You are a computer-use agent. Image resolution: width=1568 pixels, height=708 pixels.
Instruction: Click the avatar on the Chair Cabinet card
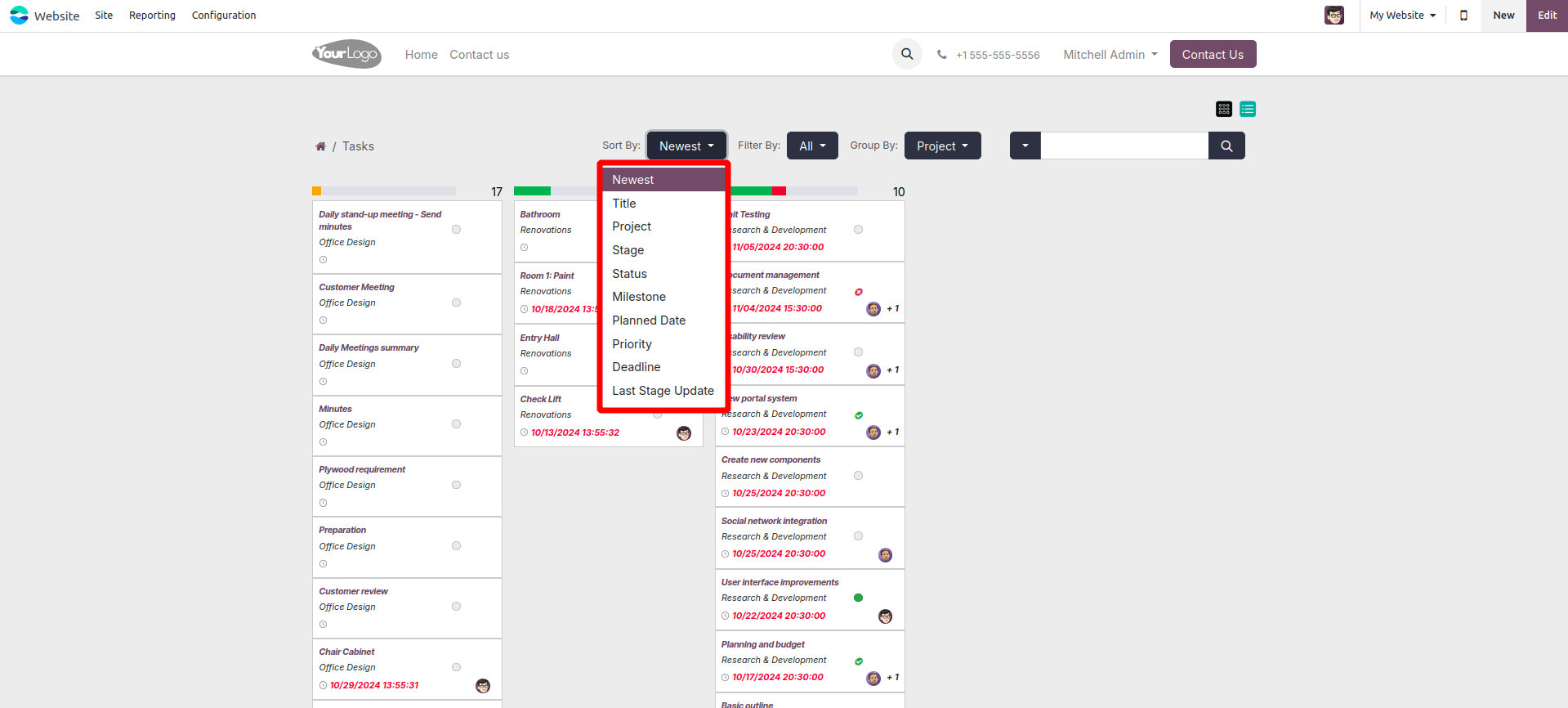(483, 686)
